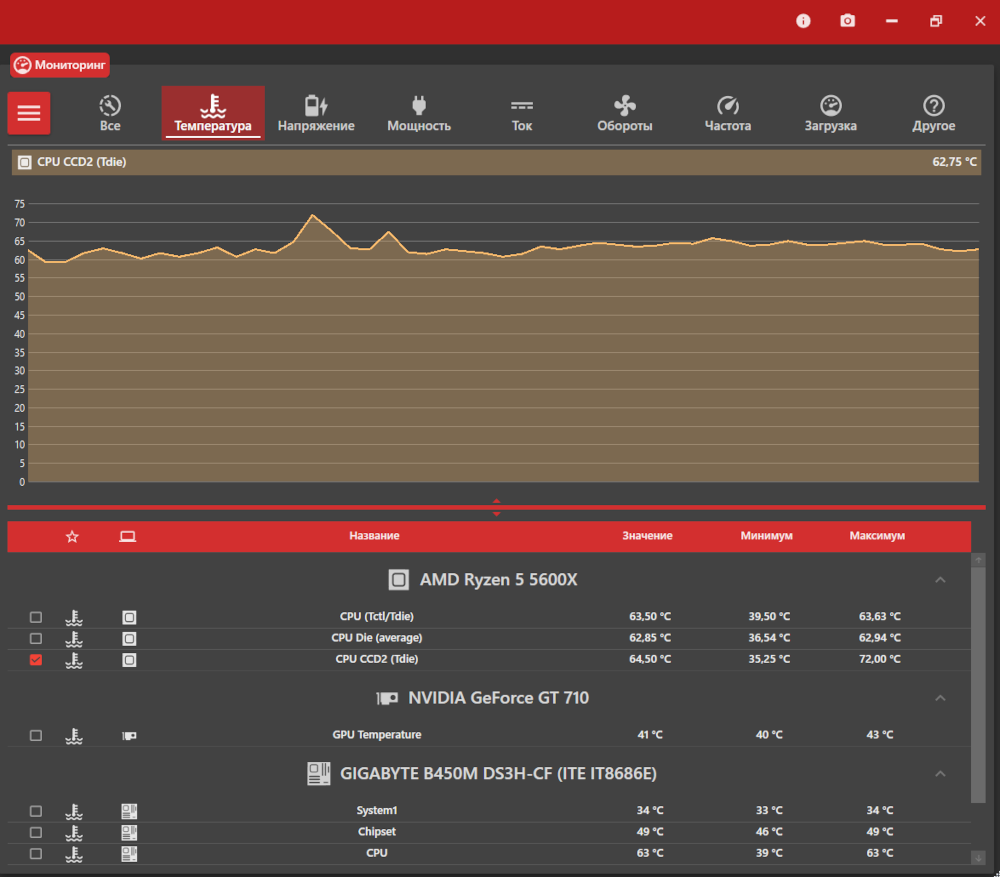1000x877 pixels.
Task: Click the board icon in motherboard CPU row
Action: [129, 853]
